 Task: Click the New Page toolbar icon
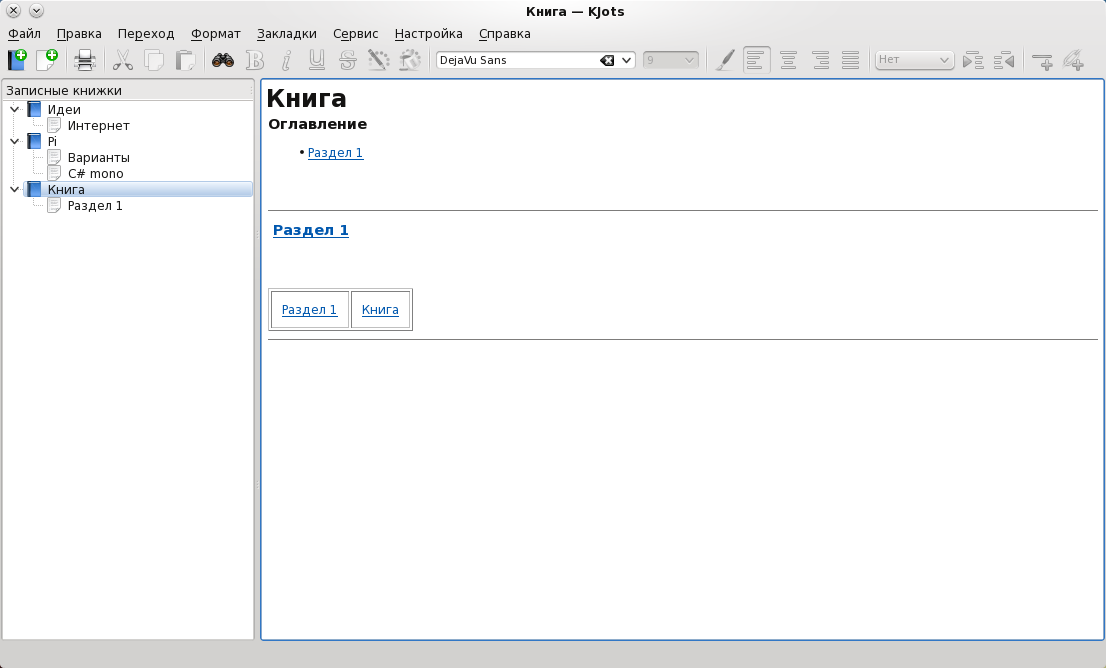[x=46, y=60]
